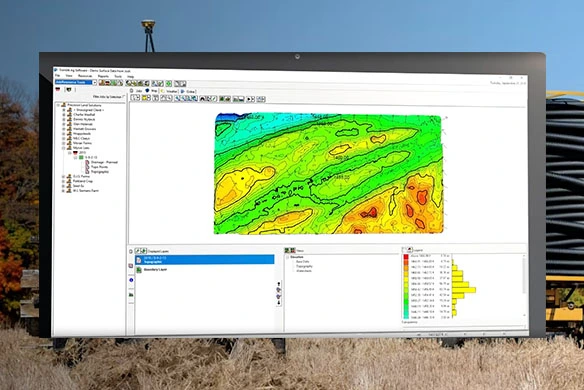Collapse the Elevation node in View panel

(287, 257)
